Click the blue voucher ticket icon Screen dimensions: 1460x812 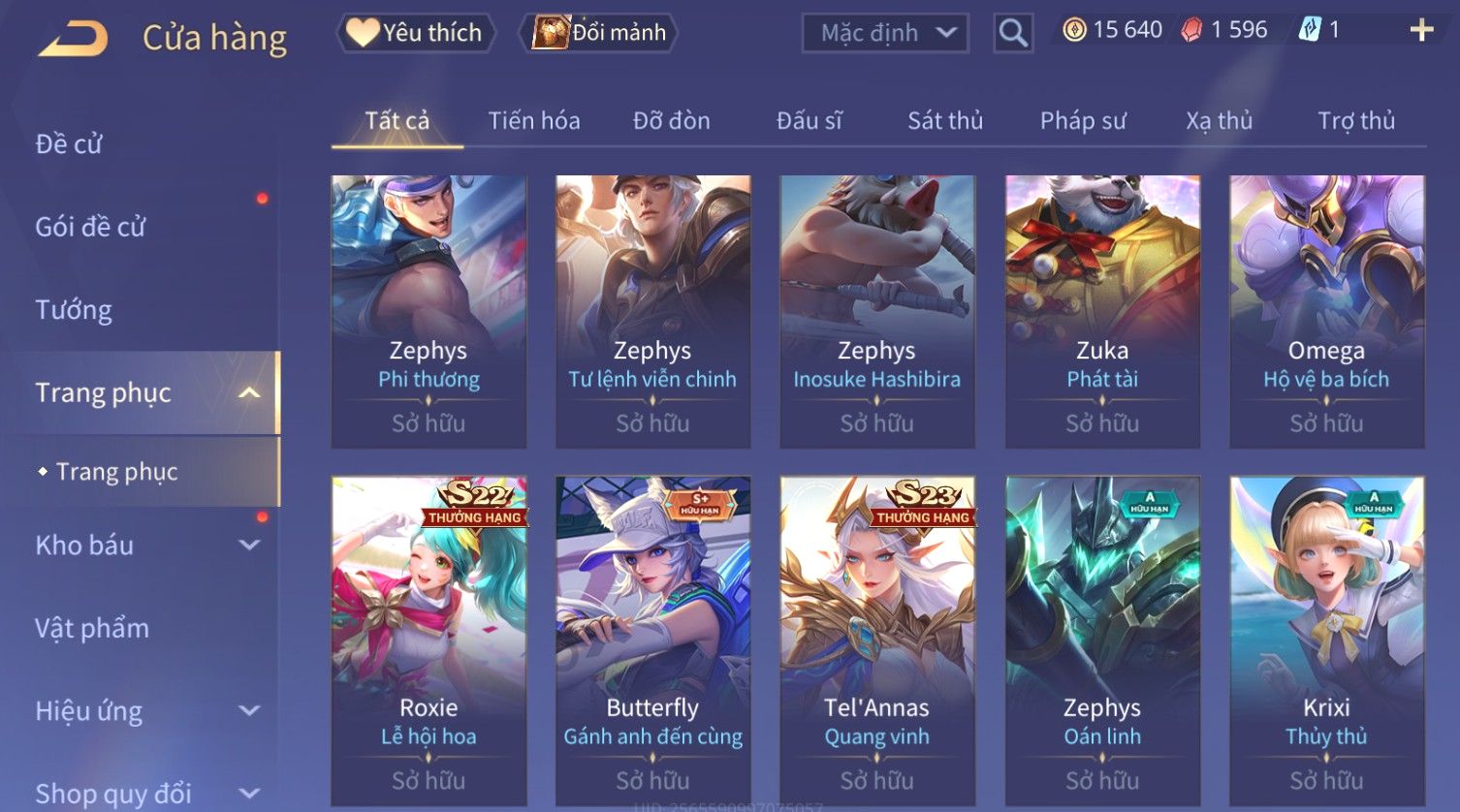(1310, 30)
